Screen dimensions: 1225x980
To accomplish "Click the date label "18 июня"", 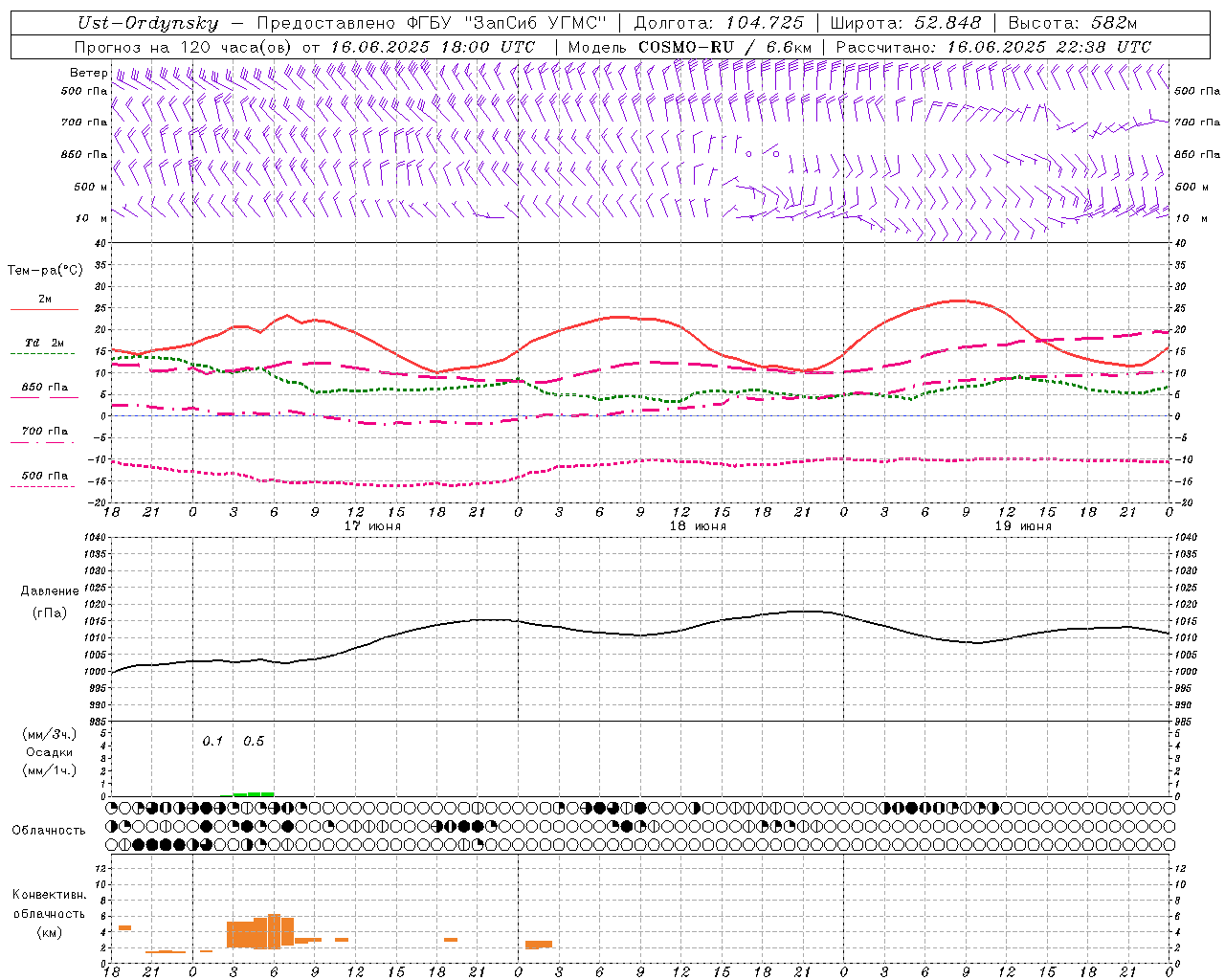I will click(x=698, y=526).
